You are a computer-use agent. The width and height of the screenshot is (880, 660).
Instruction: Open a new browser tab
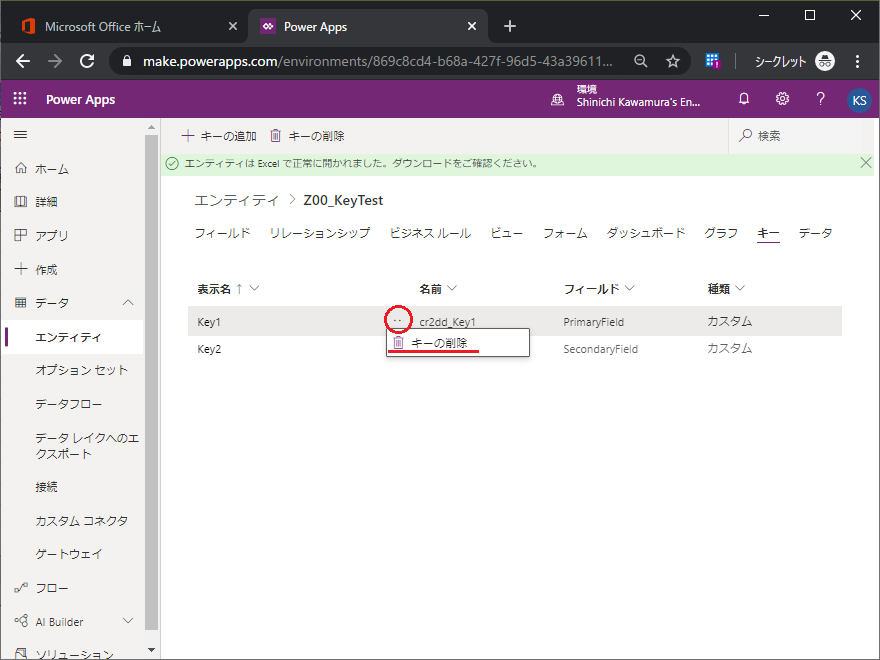[510, 26]
